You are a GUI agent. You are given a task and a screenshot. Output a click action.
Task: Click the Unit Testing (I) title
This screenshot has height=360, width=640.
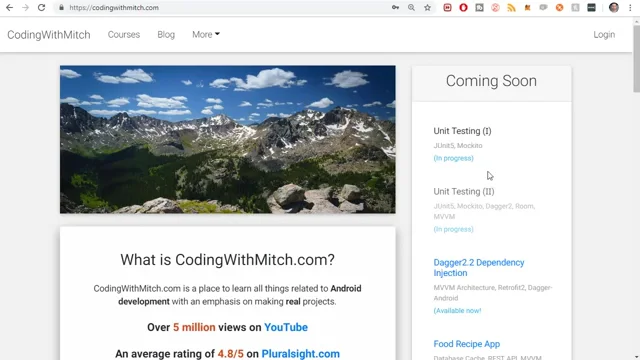pos(462,131)
